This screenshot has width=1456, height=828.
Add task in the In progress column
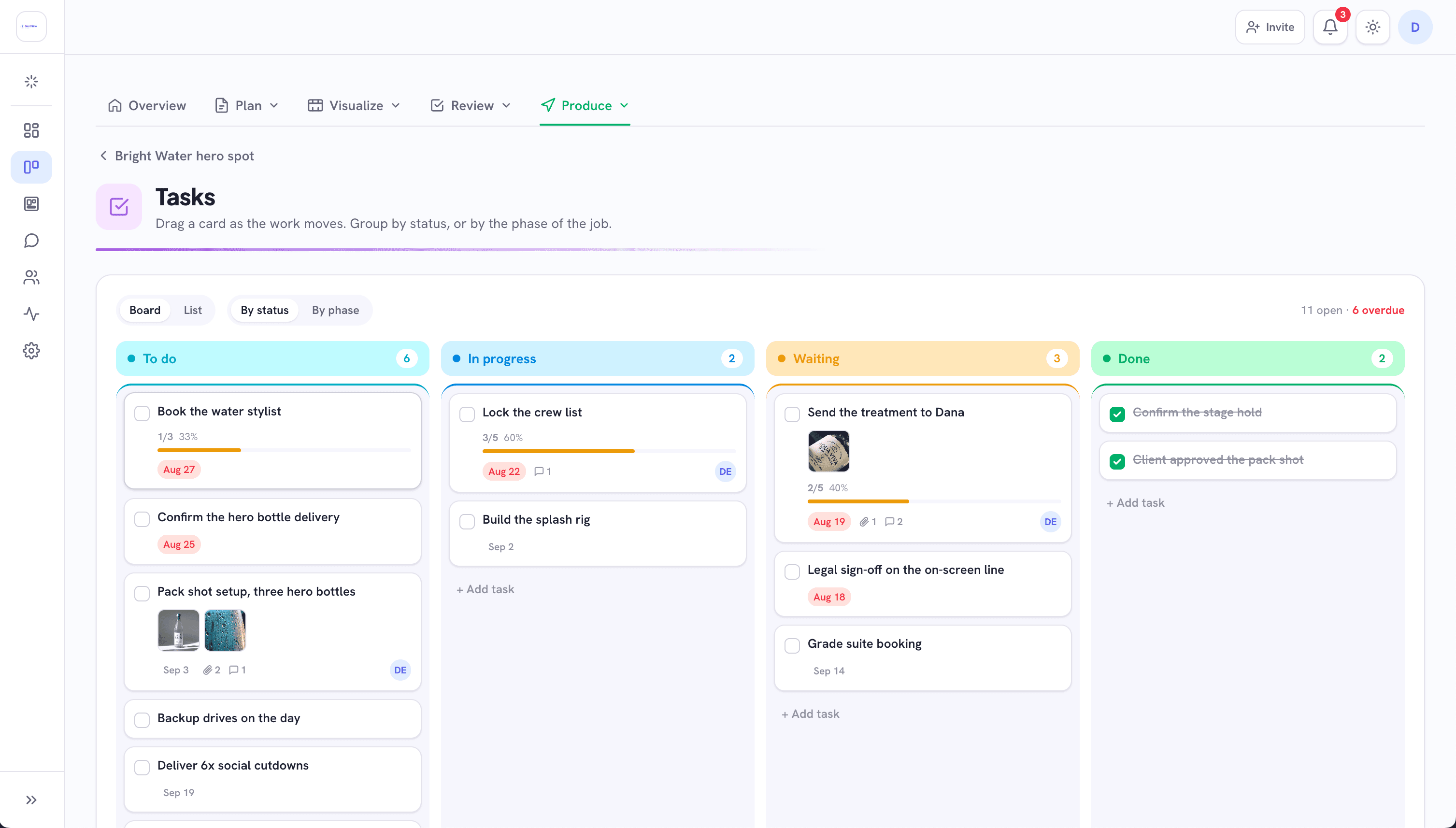485,590
